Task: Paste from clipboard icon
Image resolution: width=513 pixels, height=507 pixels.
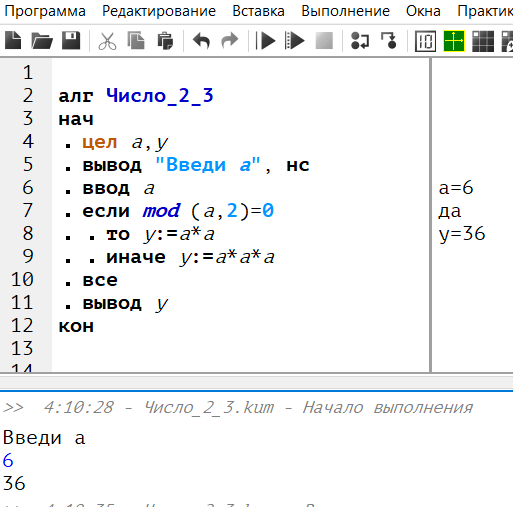Action: [165, 41]
